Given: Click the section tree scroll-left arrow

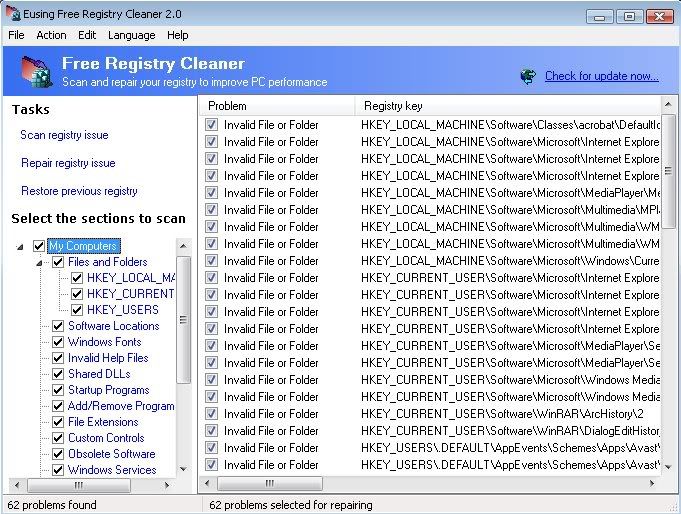Looking at the screenshot, I should (17, 485).
